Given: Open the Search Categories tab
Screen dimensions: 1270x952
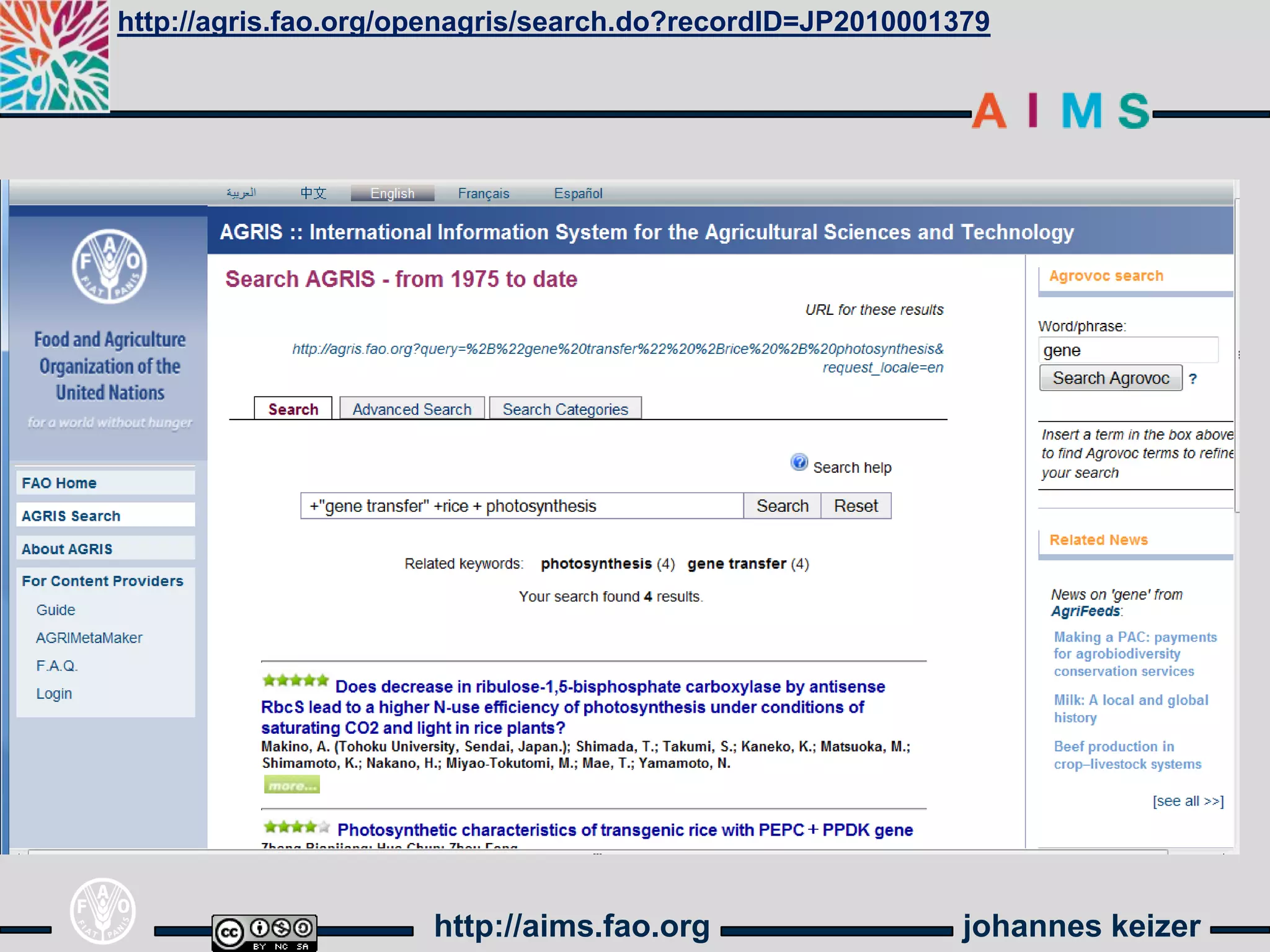Looking at the screenshot, I should [565, 409].
